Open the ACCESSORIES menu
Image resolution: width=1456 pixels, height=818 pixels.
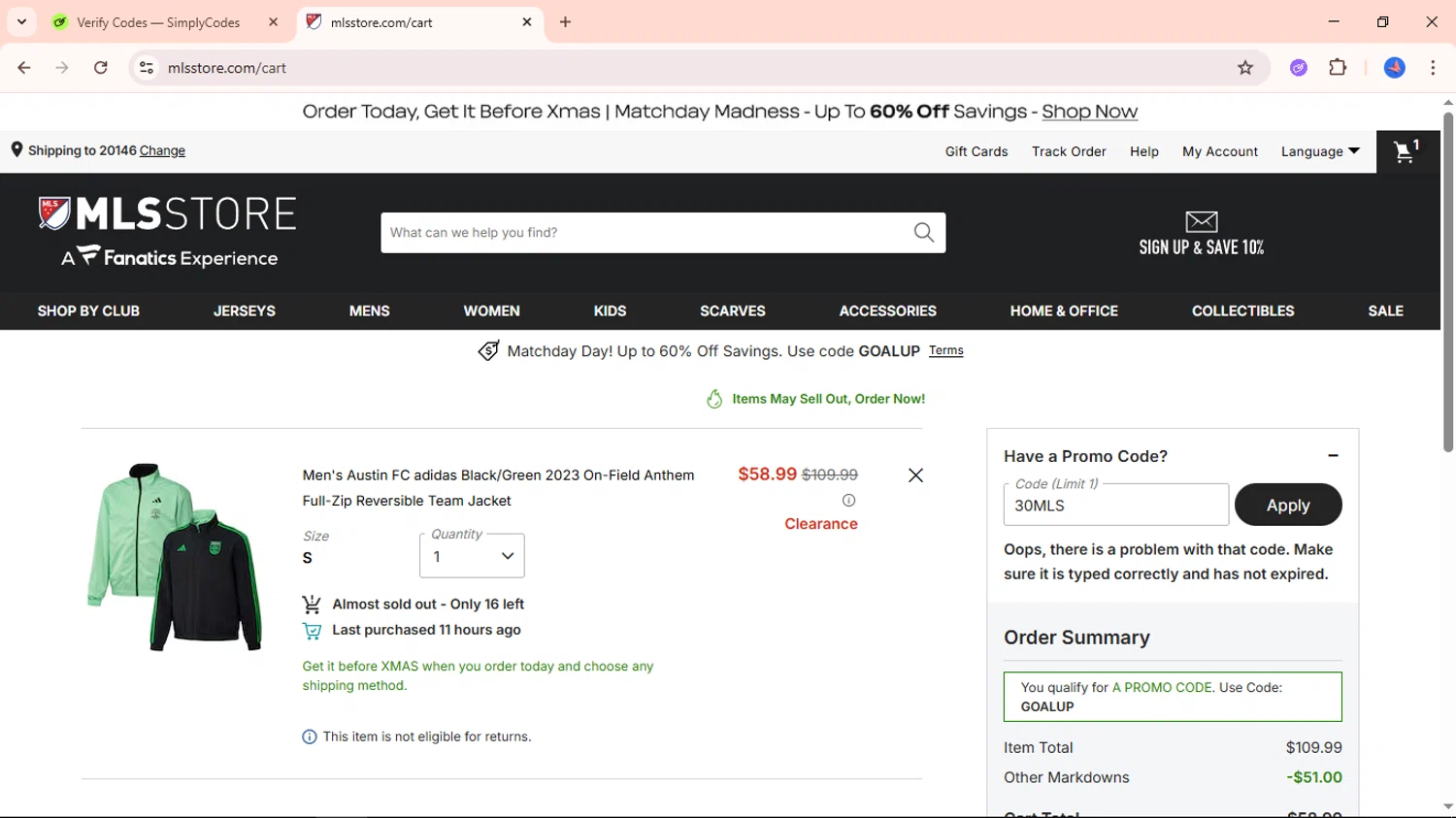pos(888,311)
